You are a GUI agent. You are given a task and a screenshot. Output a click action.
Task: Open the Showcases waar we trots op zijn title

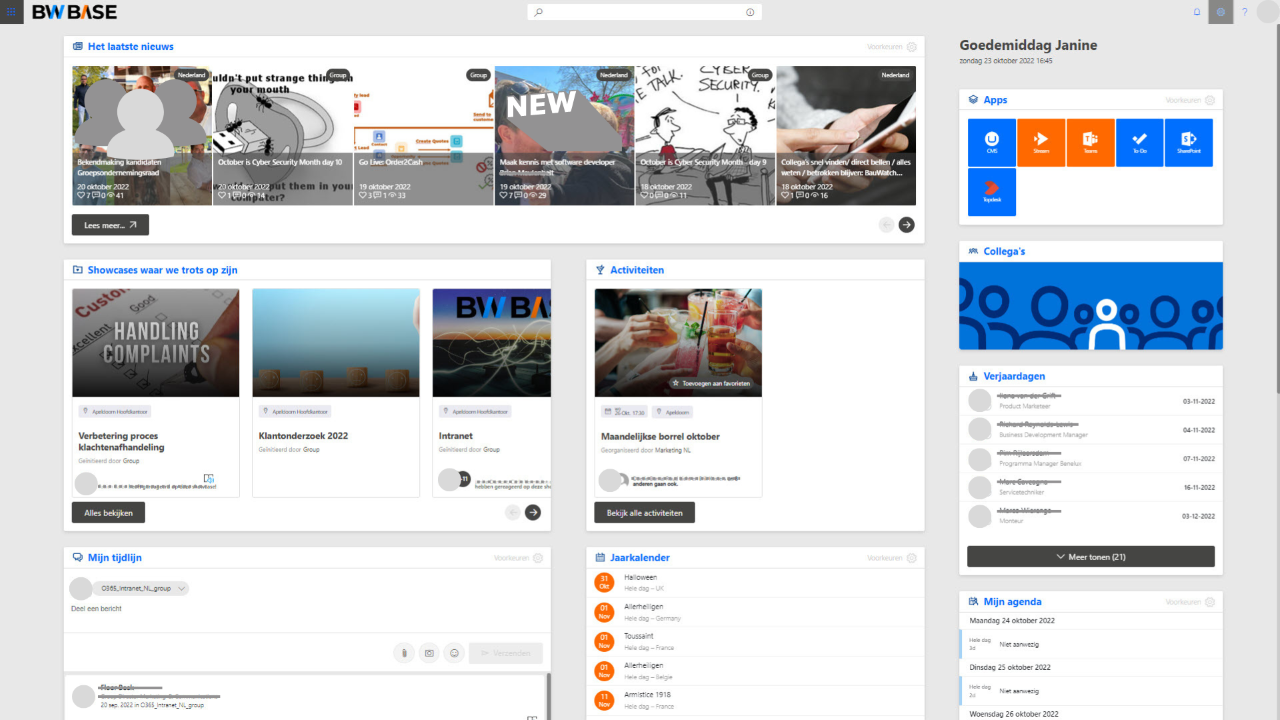coord(163,270)
